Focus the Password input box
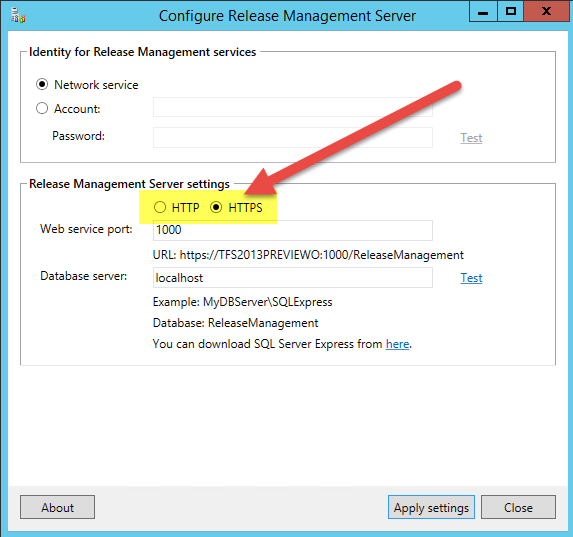 293,137
